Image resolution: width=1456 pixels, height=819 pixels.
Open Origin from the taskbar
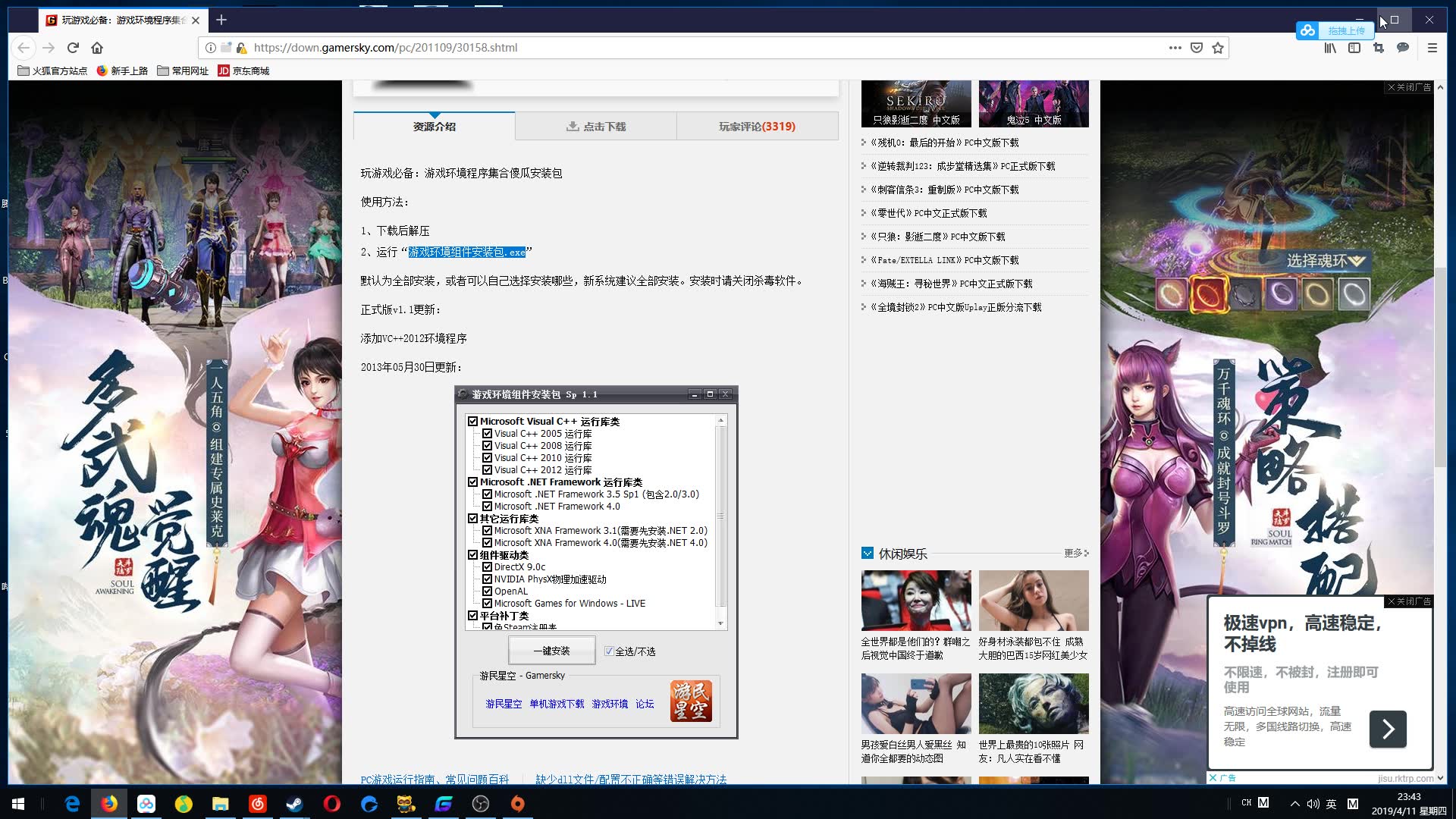517,804
